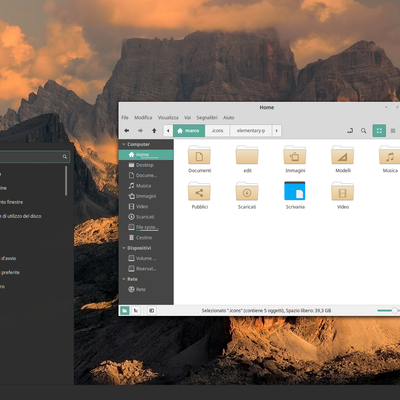
Task: Open the Modifica menu
Action: pyautogui.click(x=143, y=117)
